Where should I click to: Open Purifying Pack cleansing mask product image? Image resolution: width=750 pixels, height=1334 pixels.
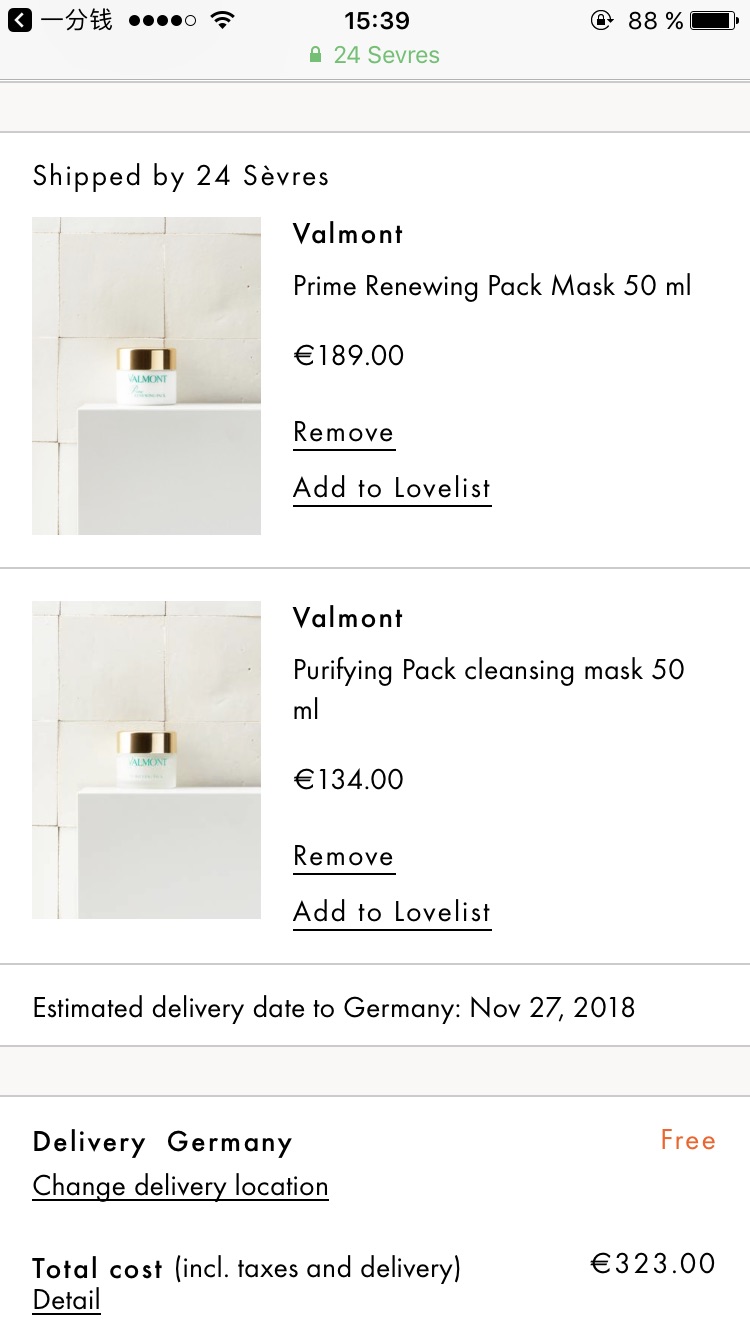[146, 760]
